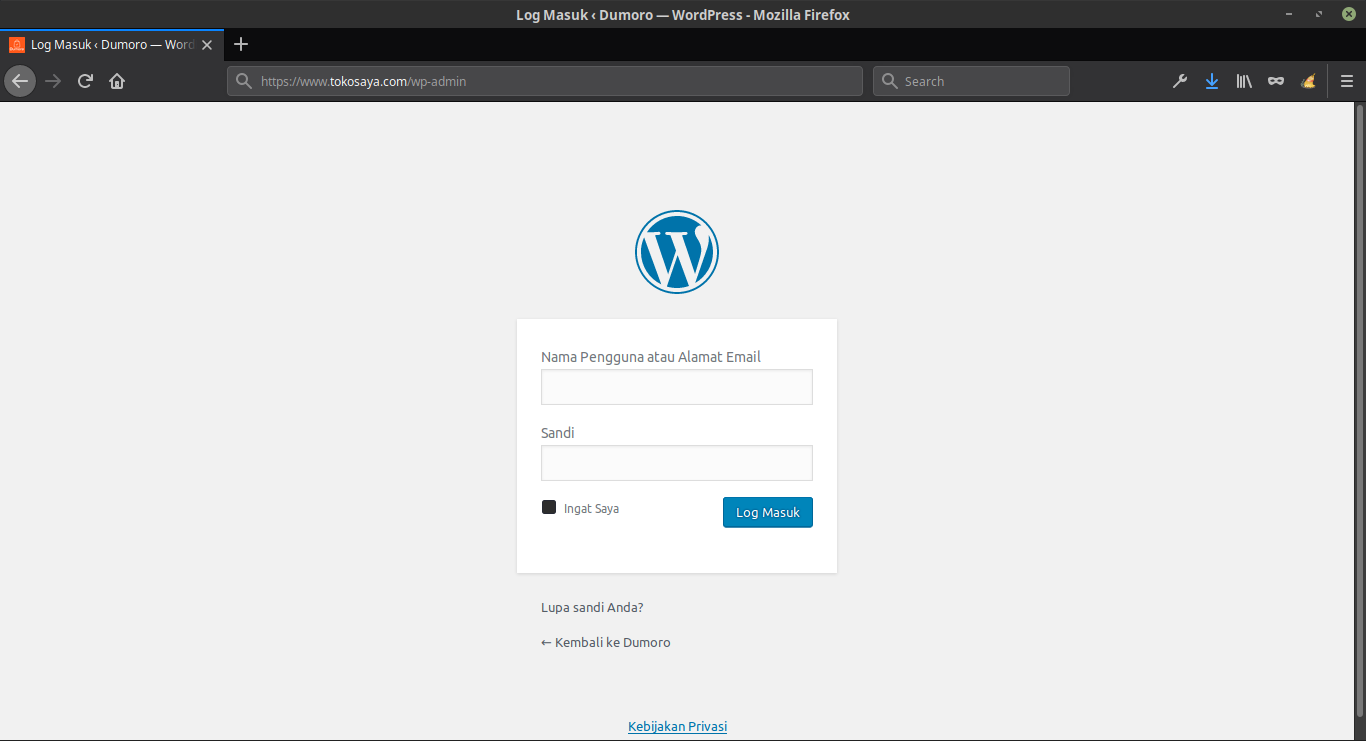Go back using the back arrow button
1366x741 pixels.
pos(20,81)
